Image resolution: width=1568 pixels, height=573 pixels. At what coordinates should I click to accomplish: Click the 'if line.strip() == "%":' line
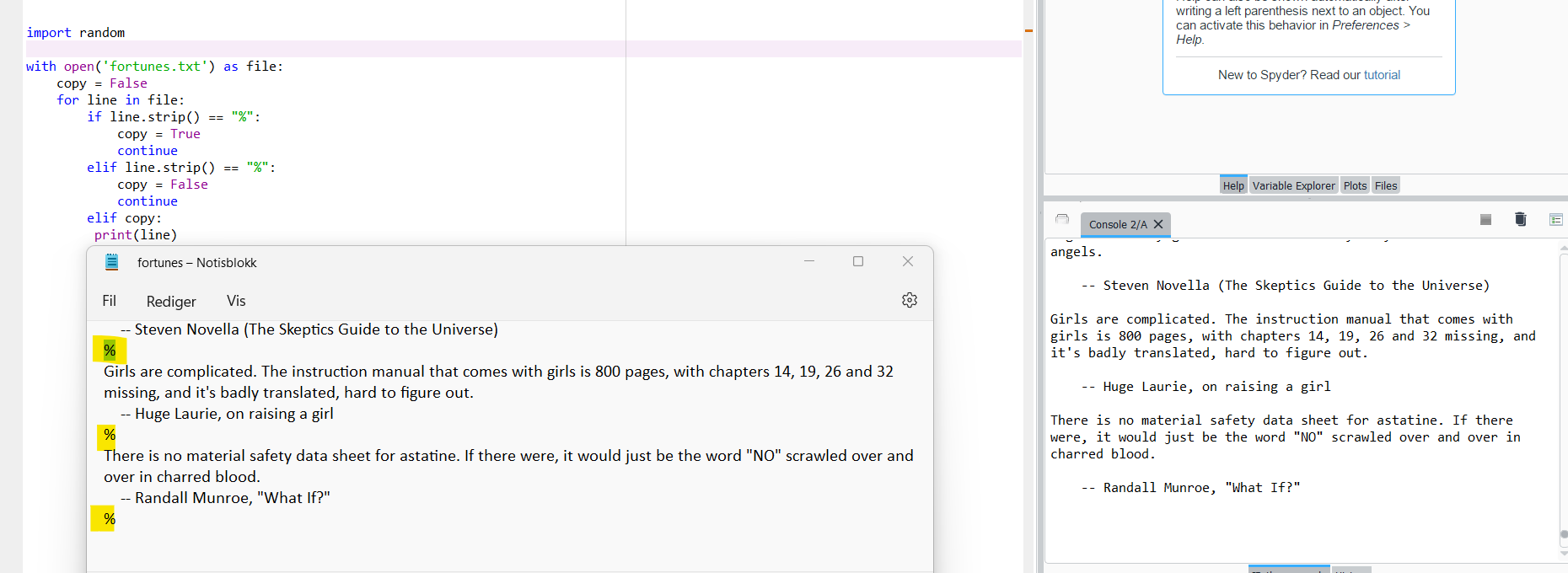tap(174, 117)
